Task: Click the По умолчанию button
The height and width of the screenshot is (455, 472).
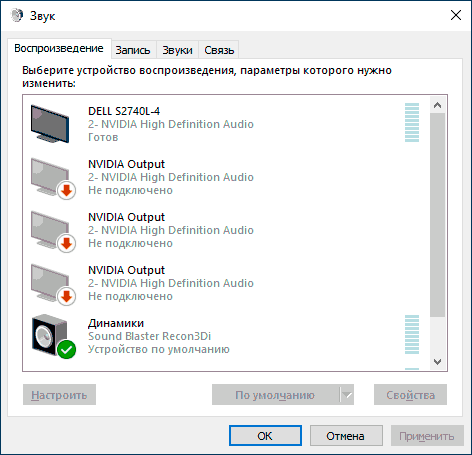Action: coord(275,395)
